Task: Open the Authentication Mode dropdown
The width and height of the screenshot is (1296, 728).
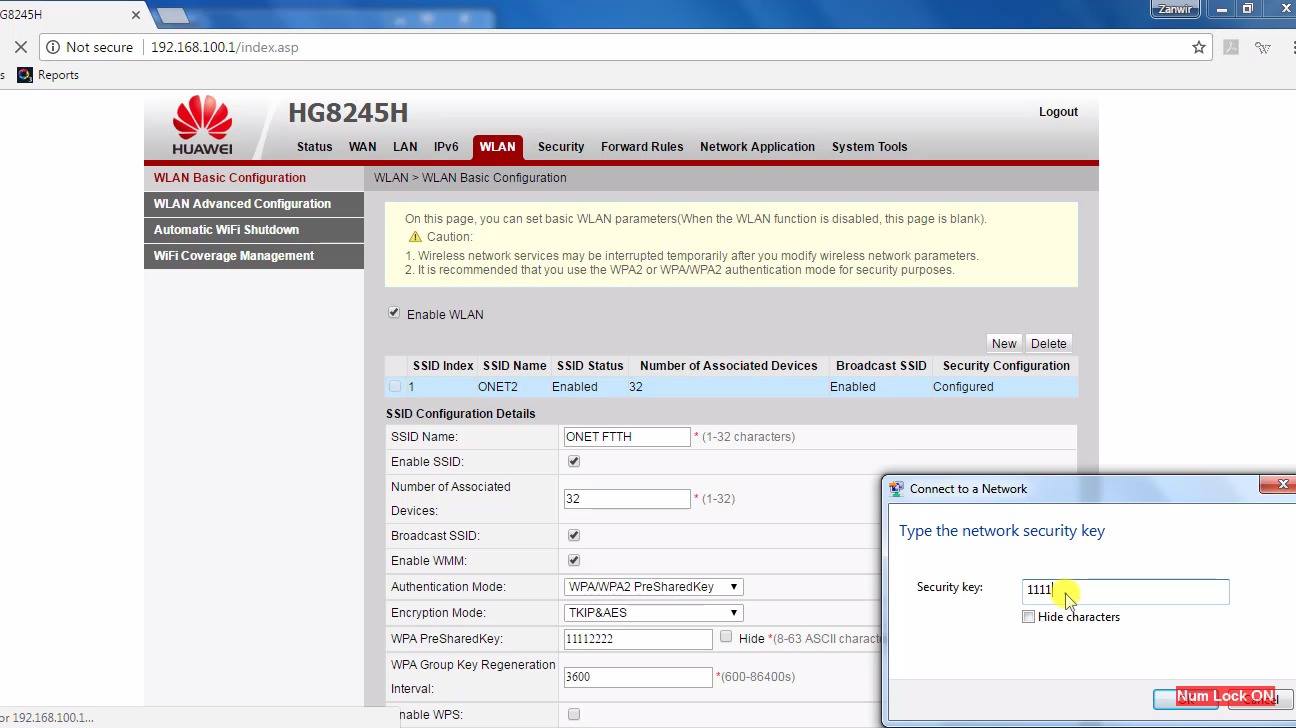Action: point(654,587)
